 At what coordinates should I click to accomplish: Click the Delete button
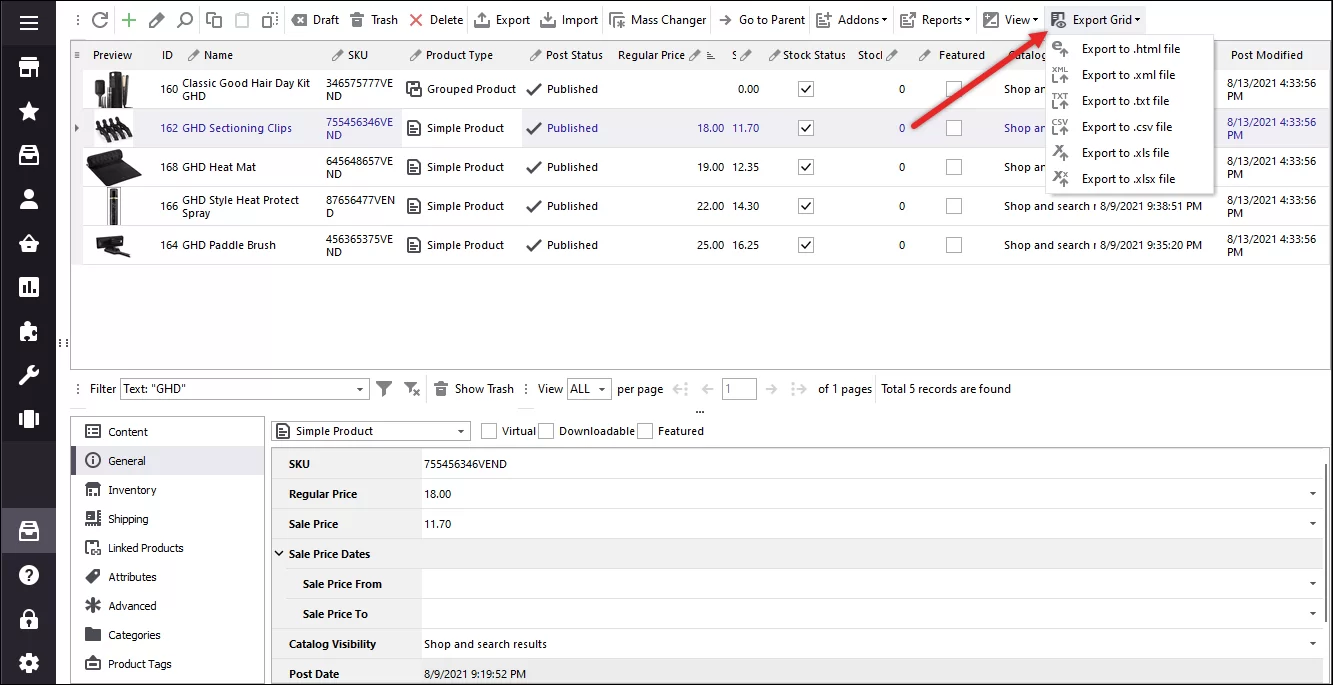[x=435, y=19]
